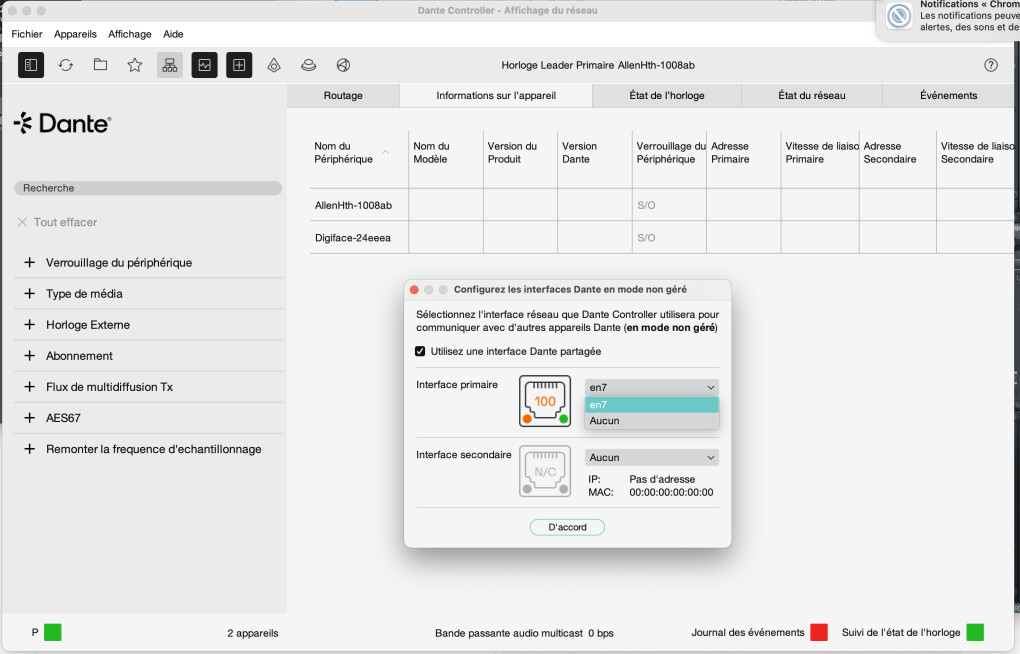Screen dimensions: 1020x654
Task: Click S/O in the Digiface-24eeea row
Action: point(646,238)
